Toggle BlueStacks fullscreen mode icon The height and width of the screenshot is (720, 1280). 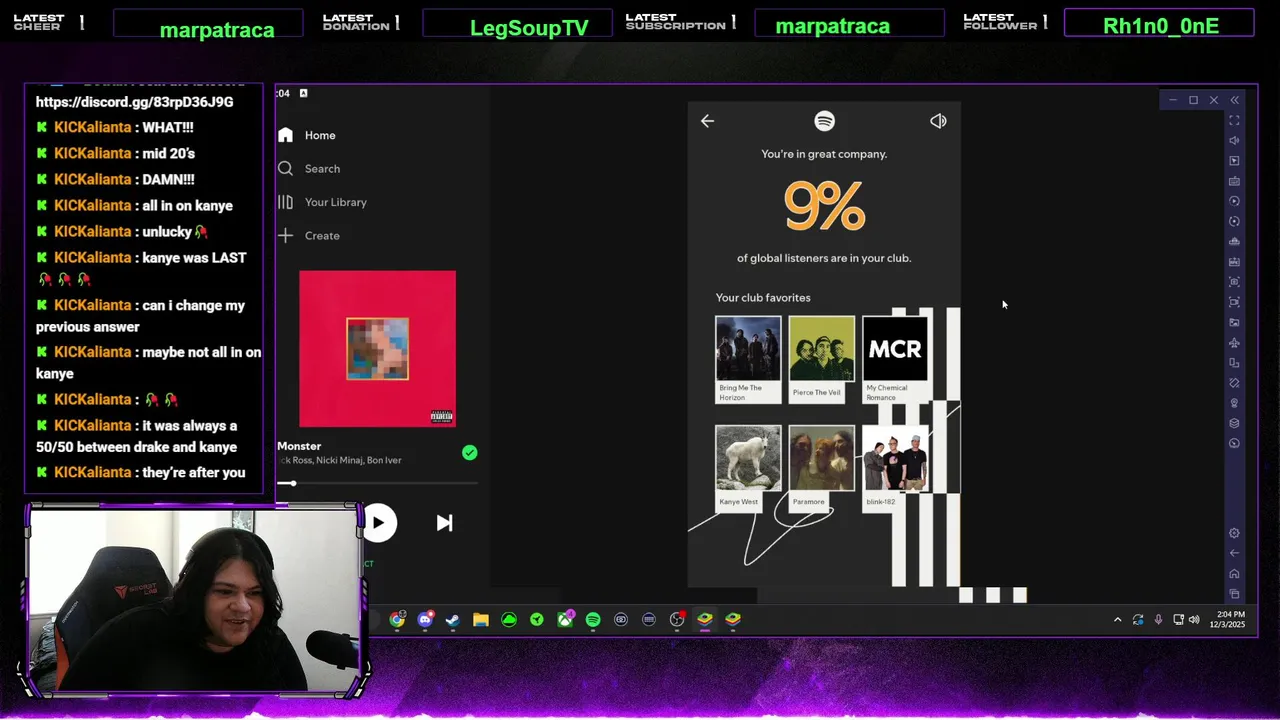click(1234, 120)
